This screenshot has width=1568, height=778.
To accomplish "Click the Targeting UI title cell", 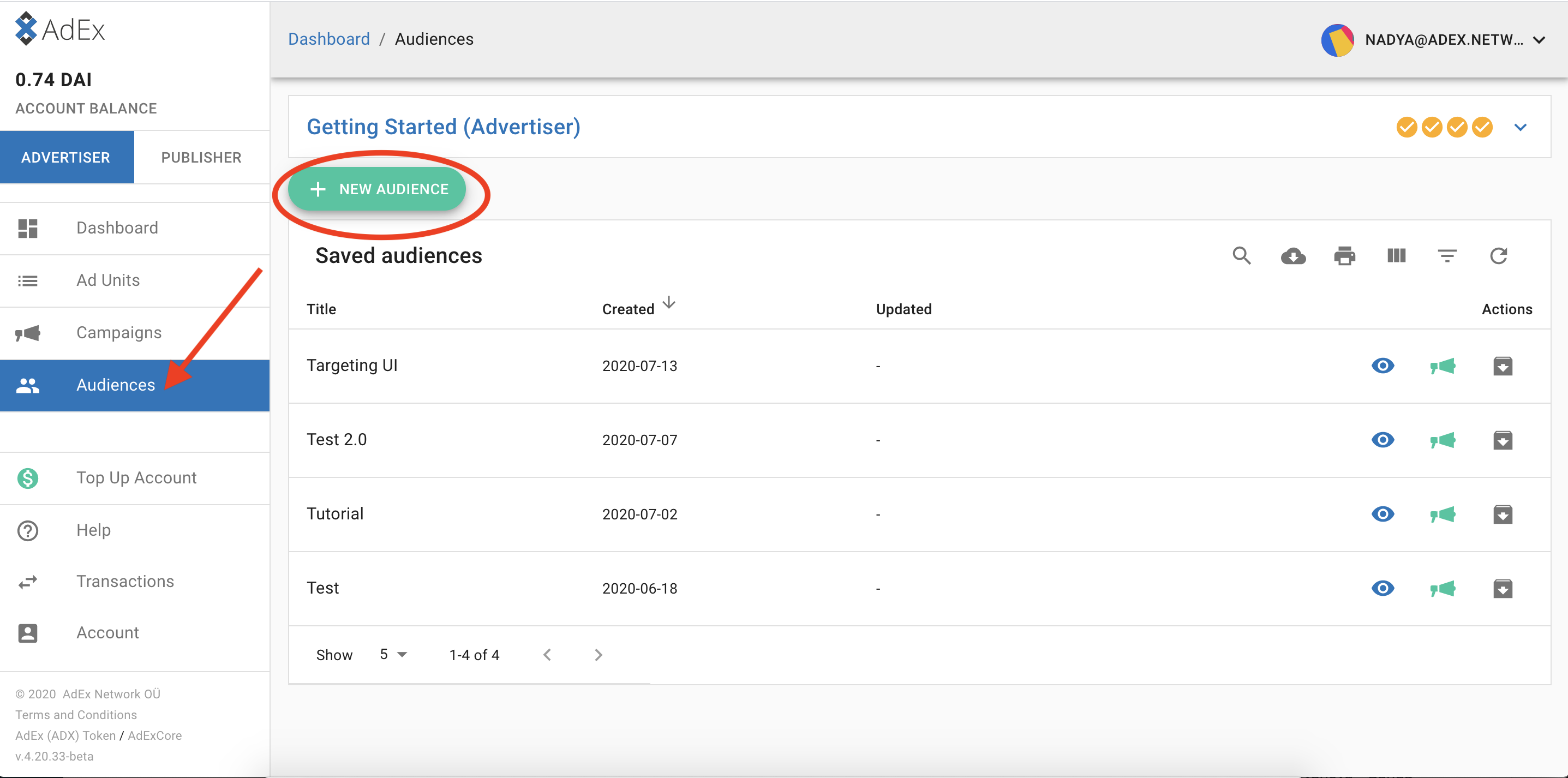I will tap(352, 365).
